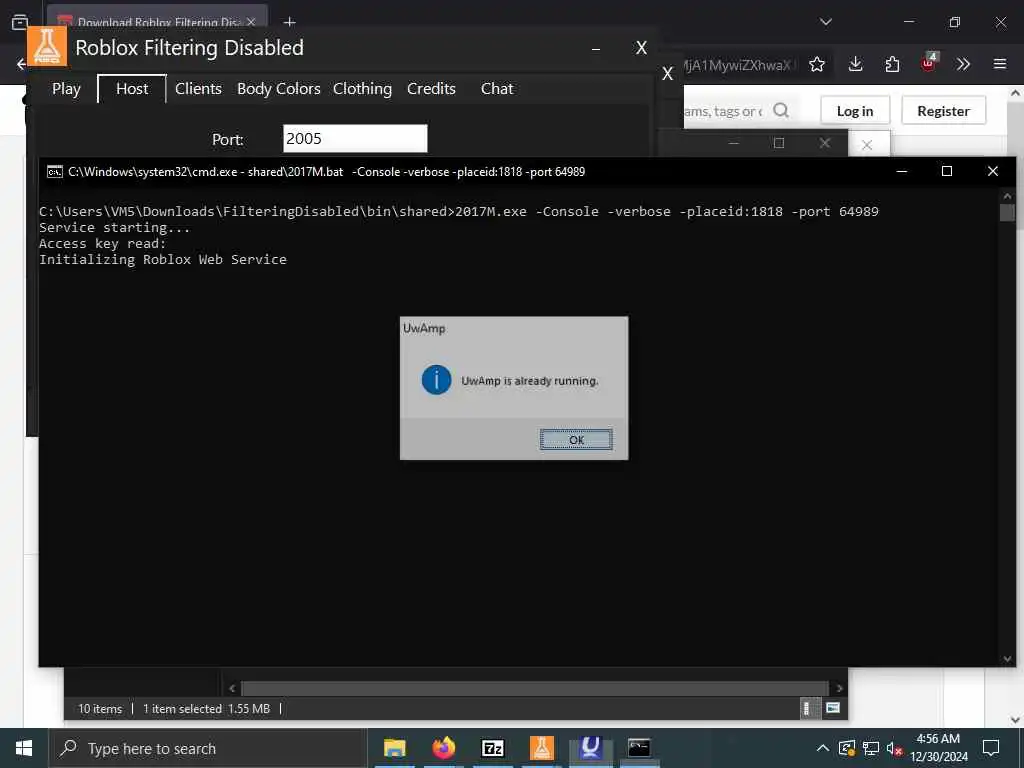Viewport: 1024px width, 768px height.
Task: Click the cmd.exe title bar icon
Action: 55,172
